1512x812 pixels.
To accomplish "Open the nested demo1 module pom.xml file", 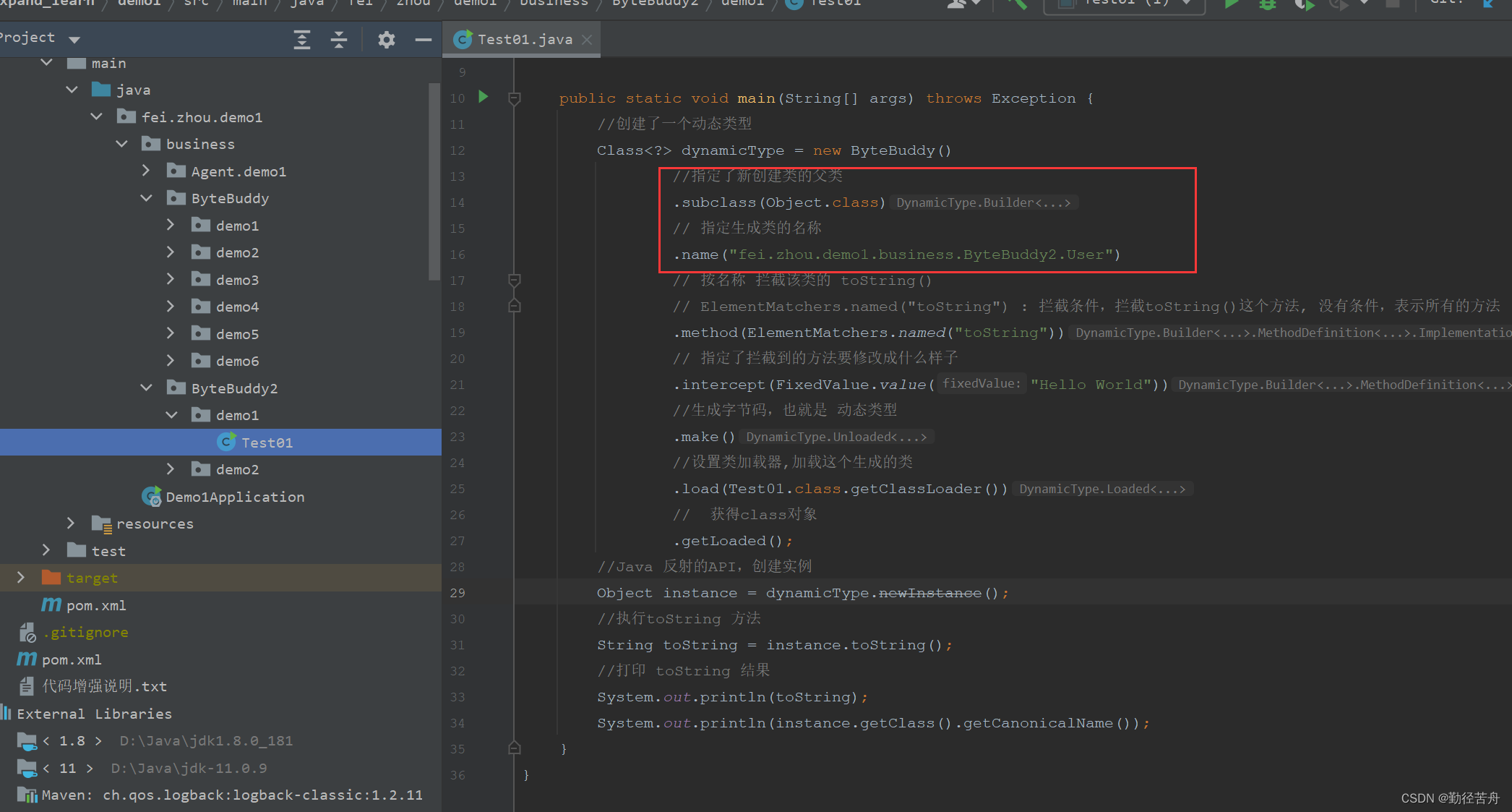I will point(95,605).
